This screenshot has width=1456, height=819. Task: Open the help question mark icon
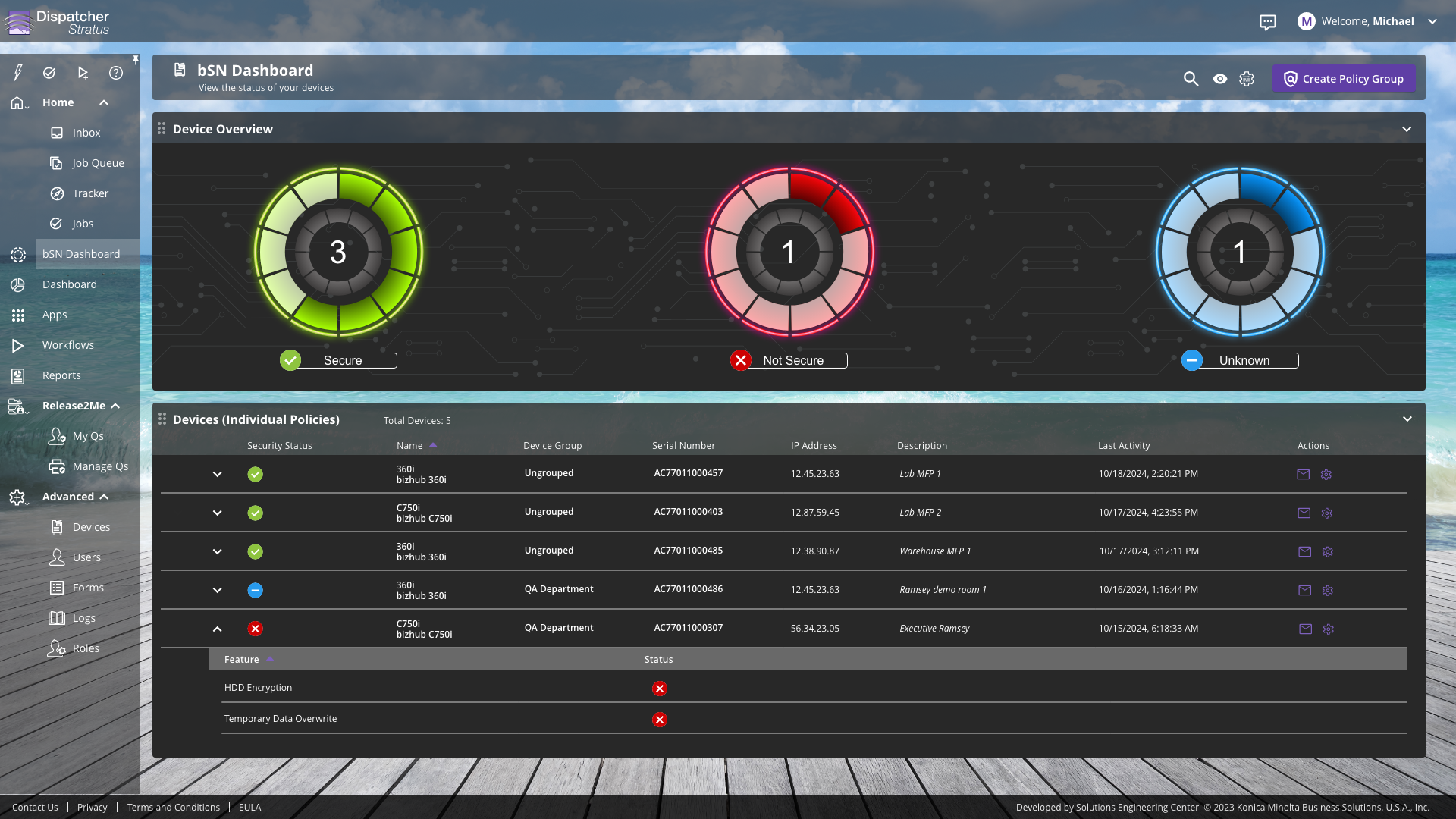(x=116, y=73)
